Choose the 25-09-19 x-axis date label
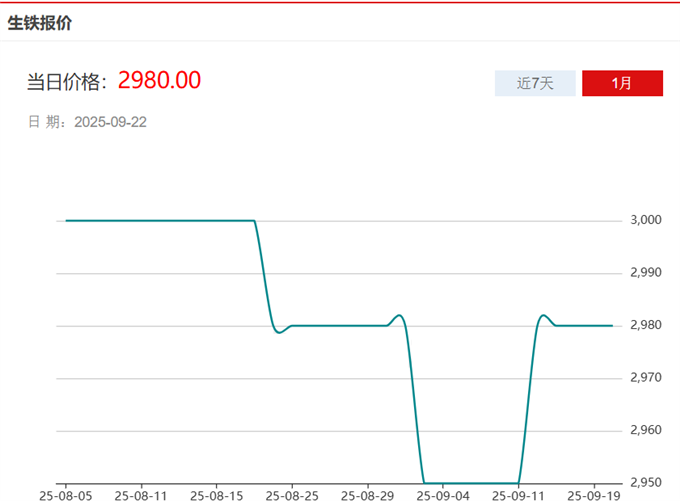680x501 pixels. (593, 494)
